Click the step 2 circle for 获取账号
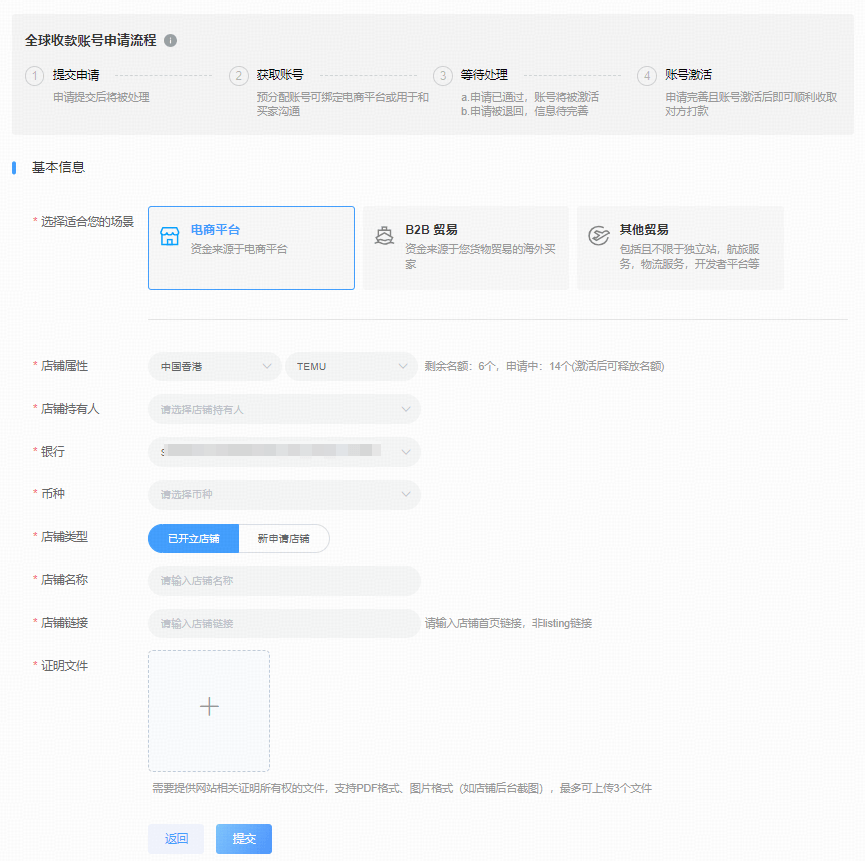The height and width of the screenshot is (861, 865). pos(239,76)
